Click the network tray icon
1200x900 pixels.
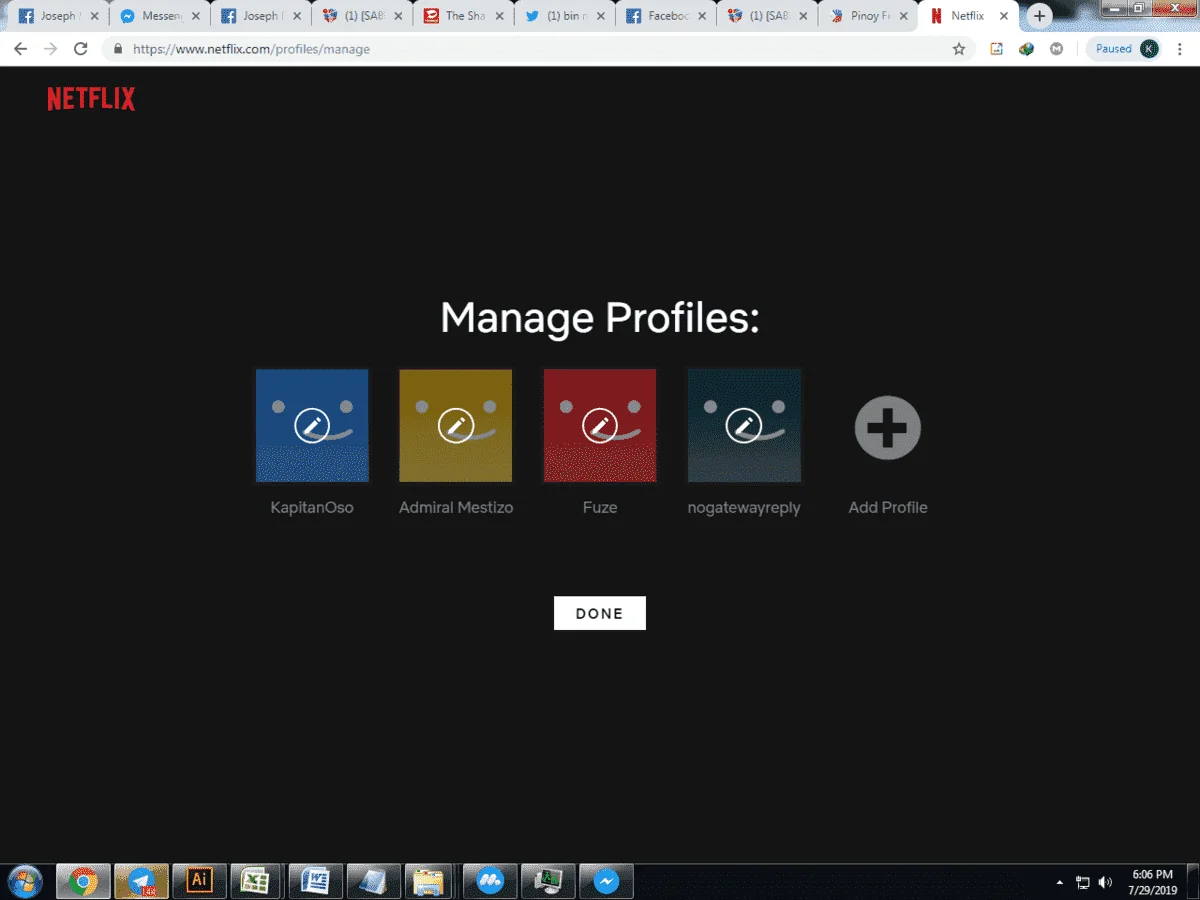coord(1083,882)
